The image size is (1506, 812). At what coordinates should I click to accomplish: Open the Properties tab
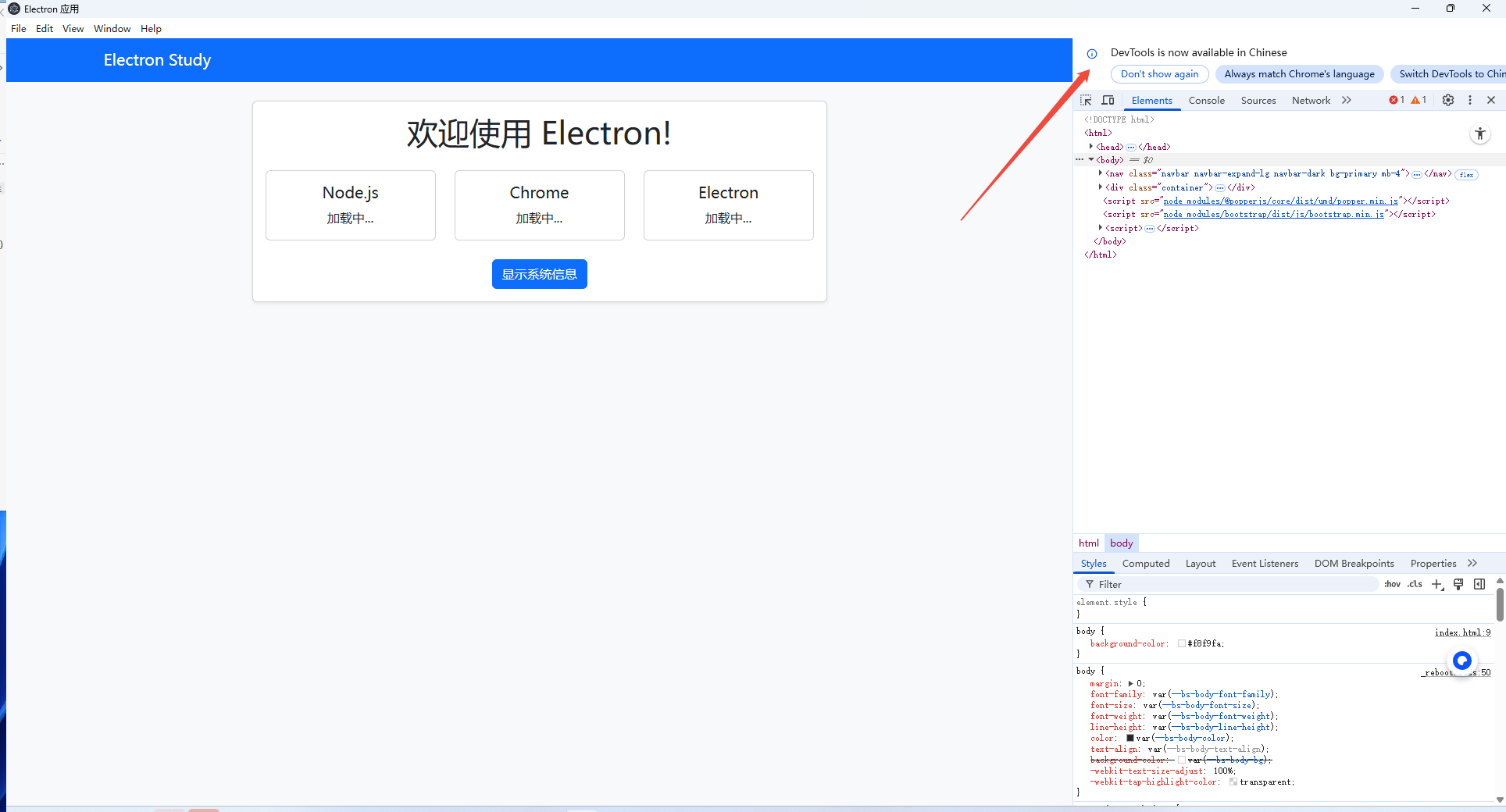(1433, 563)
